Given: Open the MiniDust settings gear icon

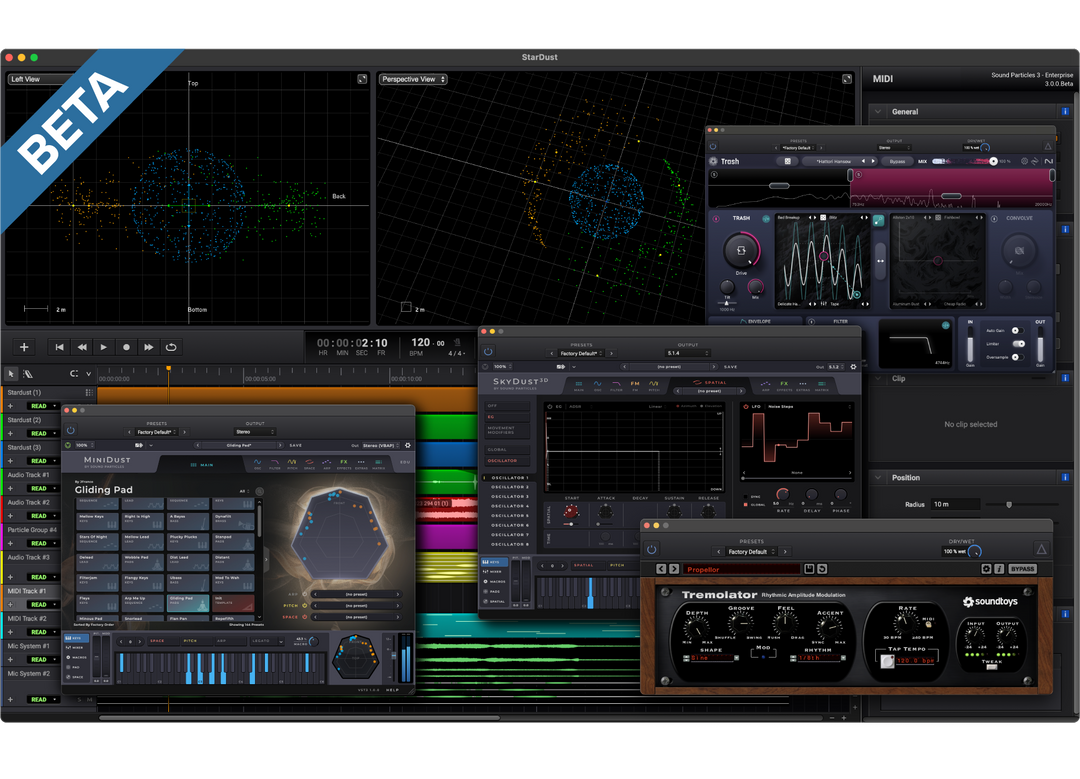Looking at the screenshot, I should [408, 446].
